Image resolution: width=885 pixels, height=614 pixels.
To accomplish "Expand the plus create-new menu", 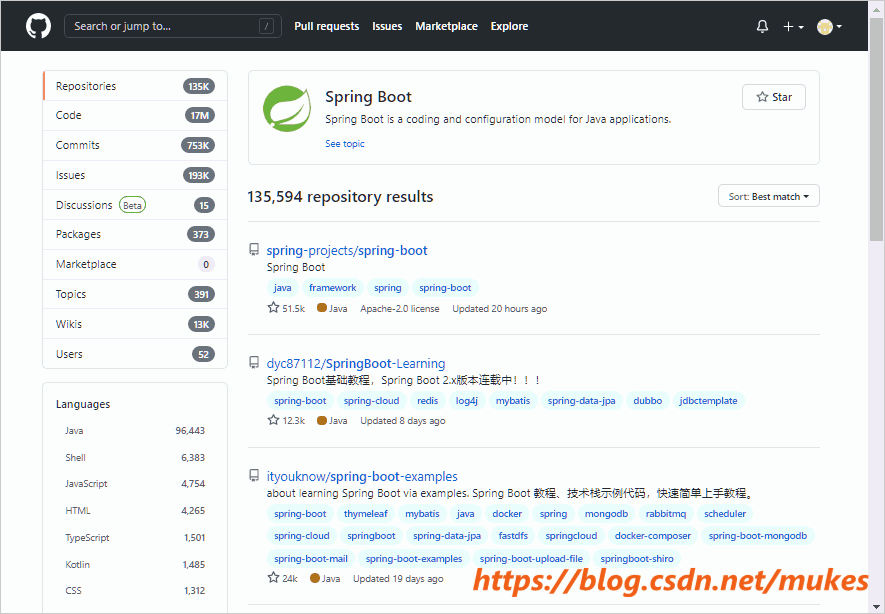I will click(x=793, y=27).
